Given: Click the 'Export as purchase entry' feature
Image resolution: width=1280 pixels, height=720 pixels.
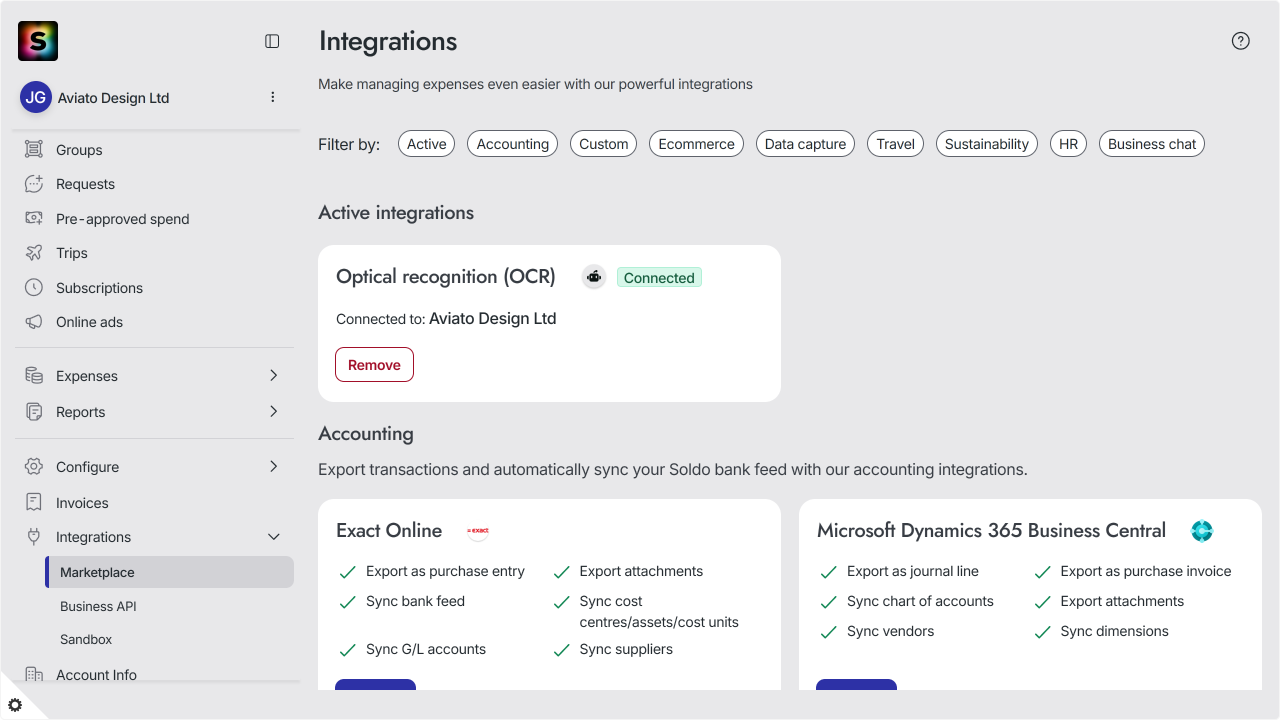Looking at the screenshot, I should [445, 571].
